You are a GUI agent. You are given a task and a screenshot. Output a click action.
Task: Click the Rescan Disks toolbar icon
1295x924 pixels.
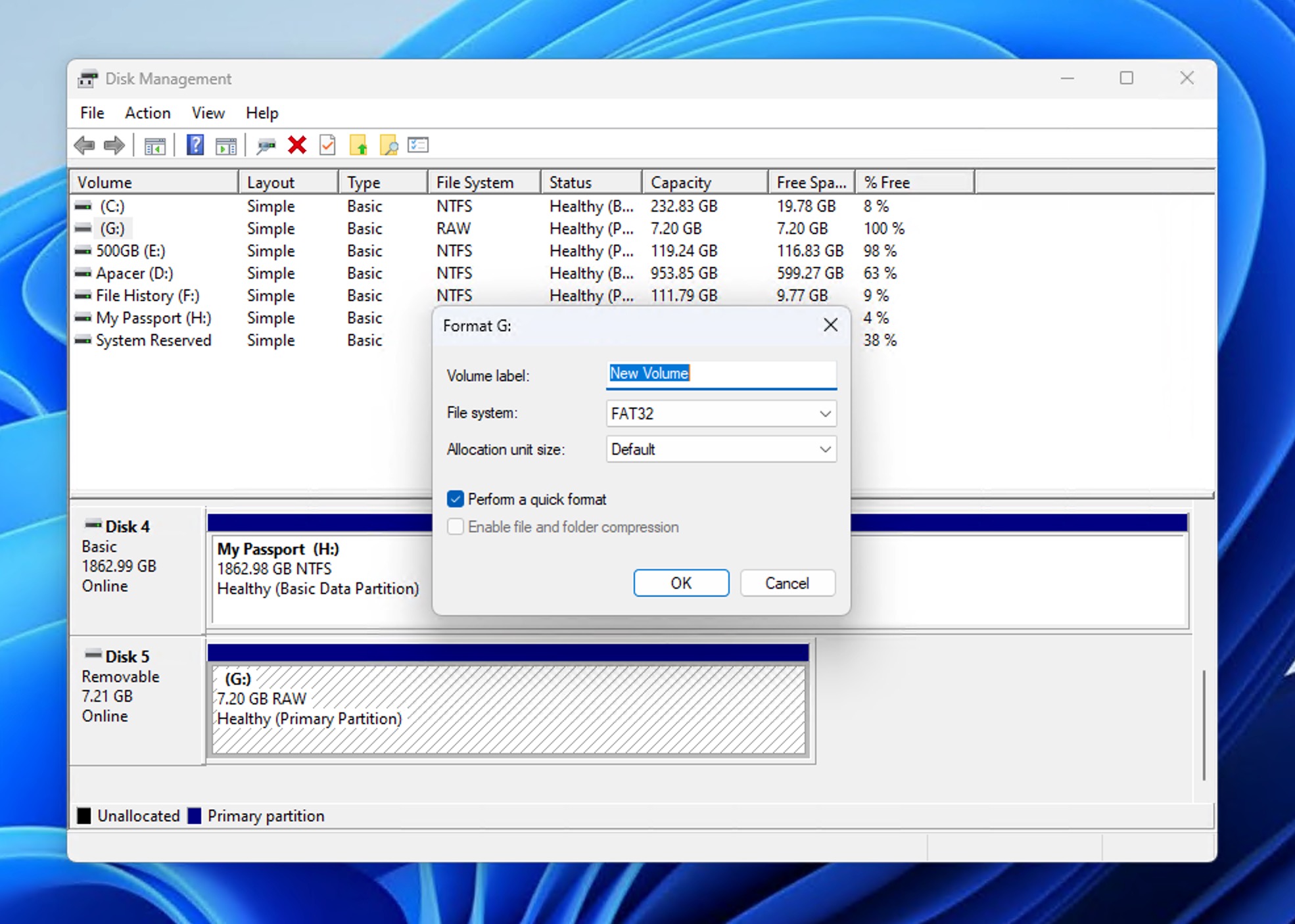266,145
